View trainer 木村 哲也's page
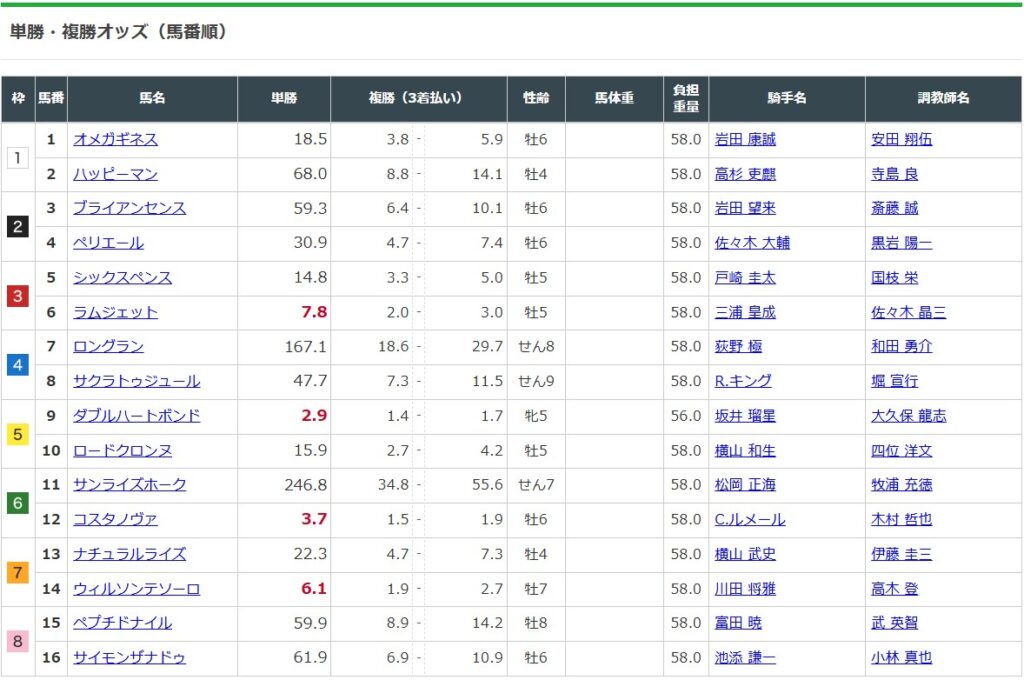Viewport: 1024px width, 680px height. tap(901, 519)
